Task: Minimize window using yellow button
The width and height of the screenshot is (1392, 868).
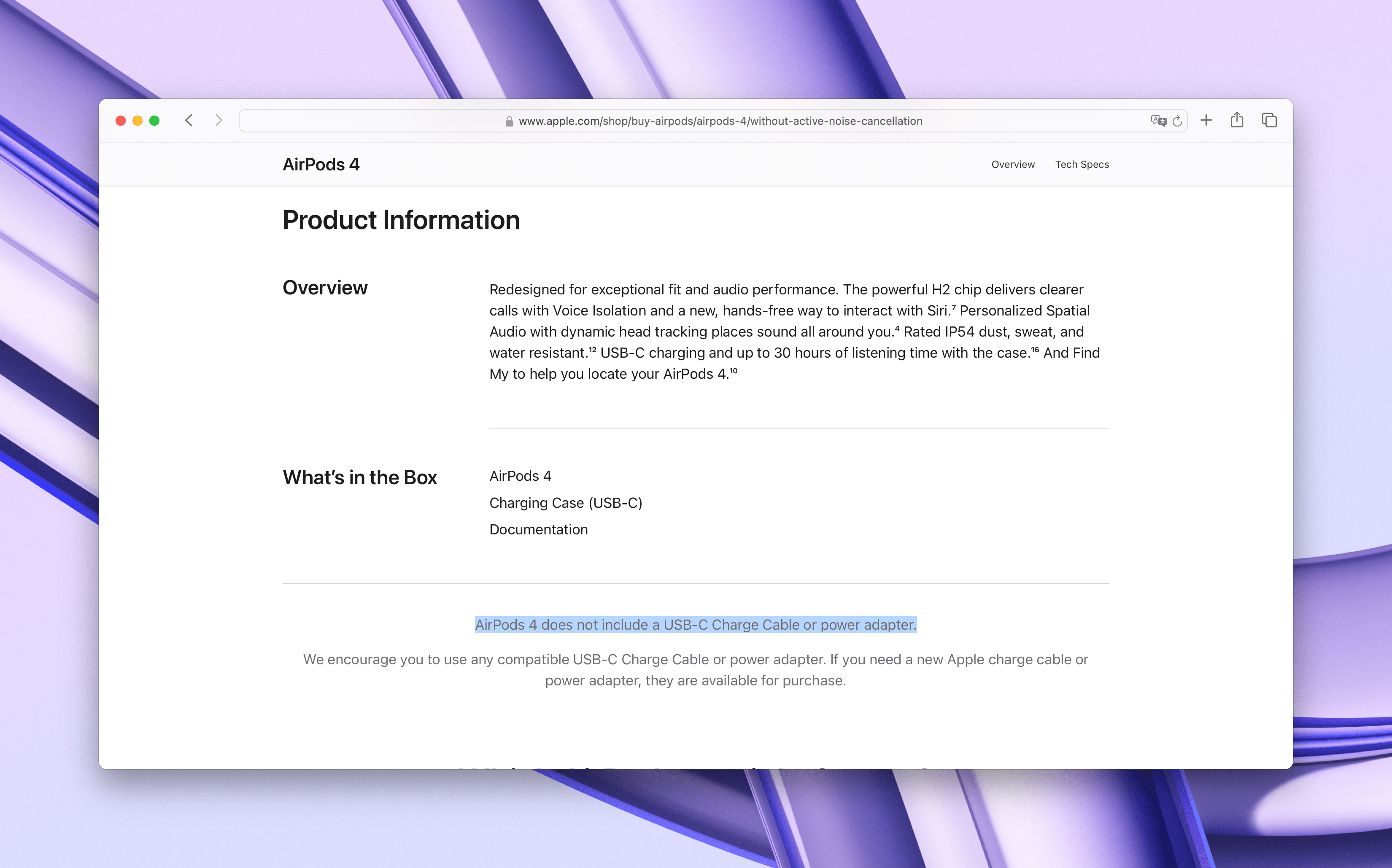Action: click(137, 121)
